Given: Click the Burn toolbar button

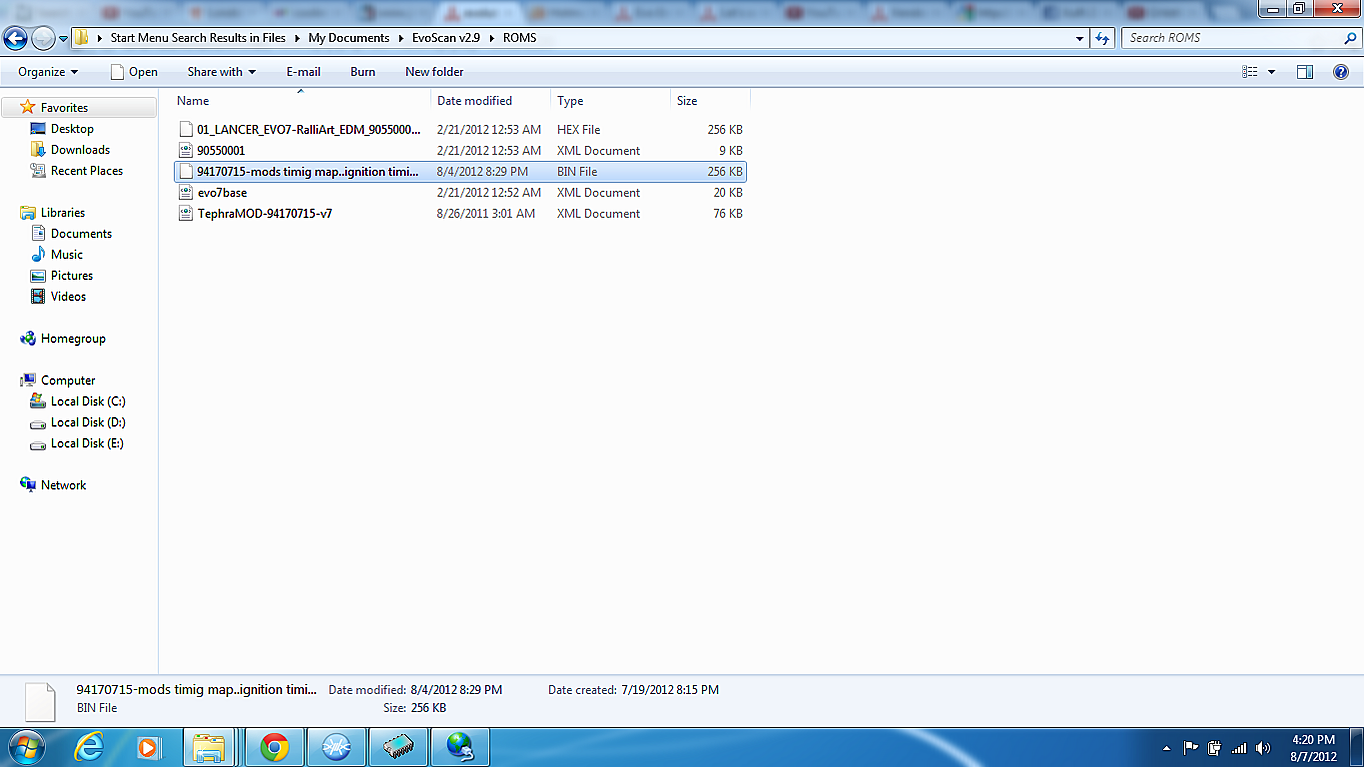Looking at the screenshot, I should [x=363, y=72].
